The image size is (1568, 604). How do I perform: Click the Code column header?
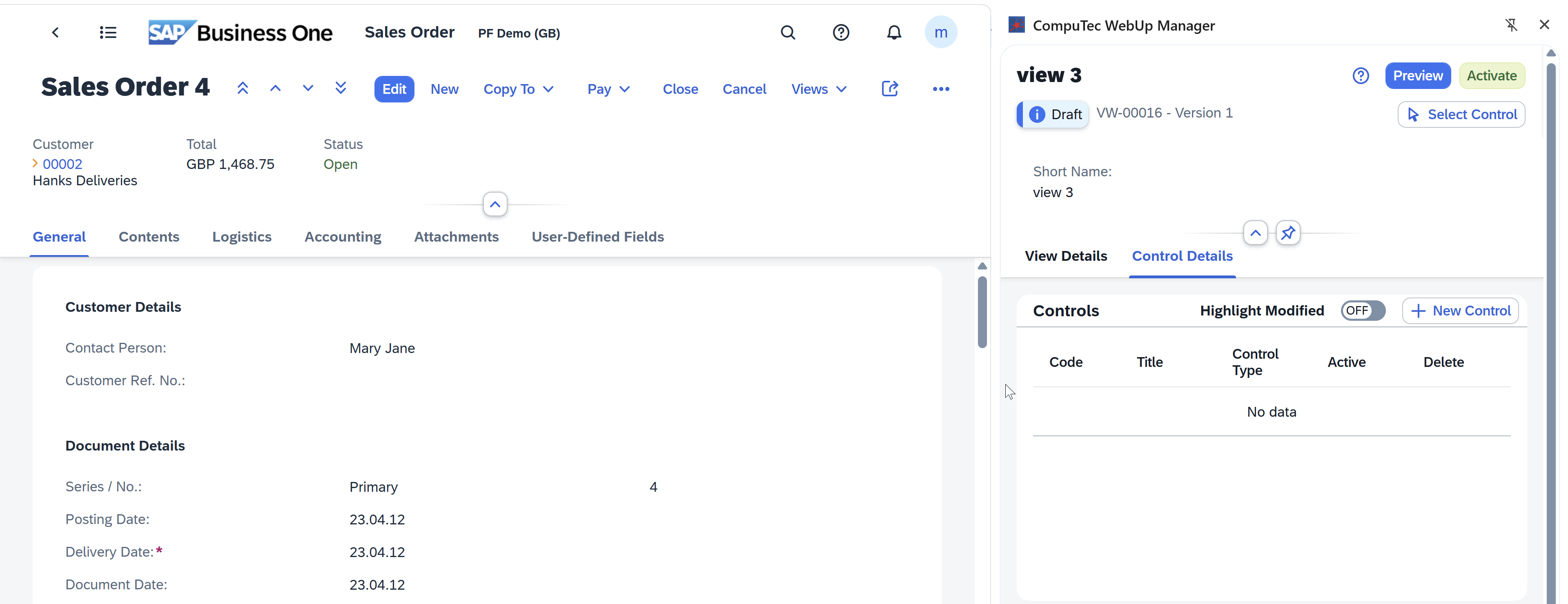point(1066,362)
